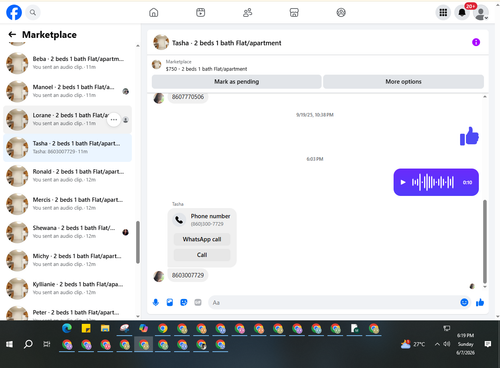
Task: Open the Peter conversation
Action: (x=67, y=313)
